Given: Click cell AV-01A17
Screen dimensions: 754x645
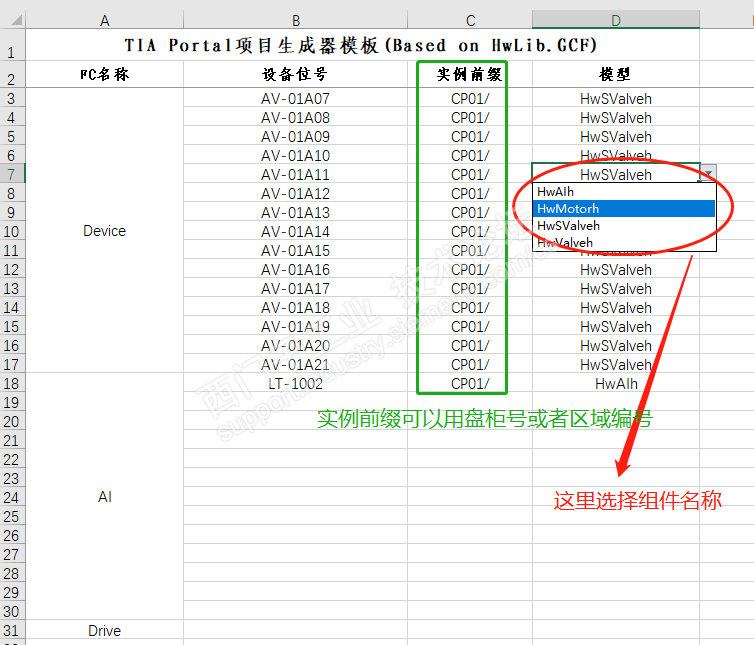Looking at the screenshot, I should click(x=295, y=288).
